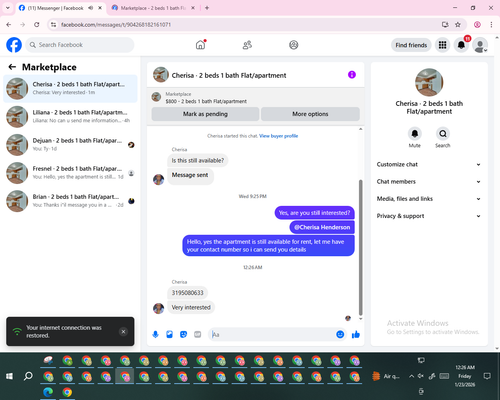Expand Chat members section
Viewport: 500px width, 400px height.
pos(429,182)
